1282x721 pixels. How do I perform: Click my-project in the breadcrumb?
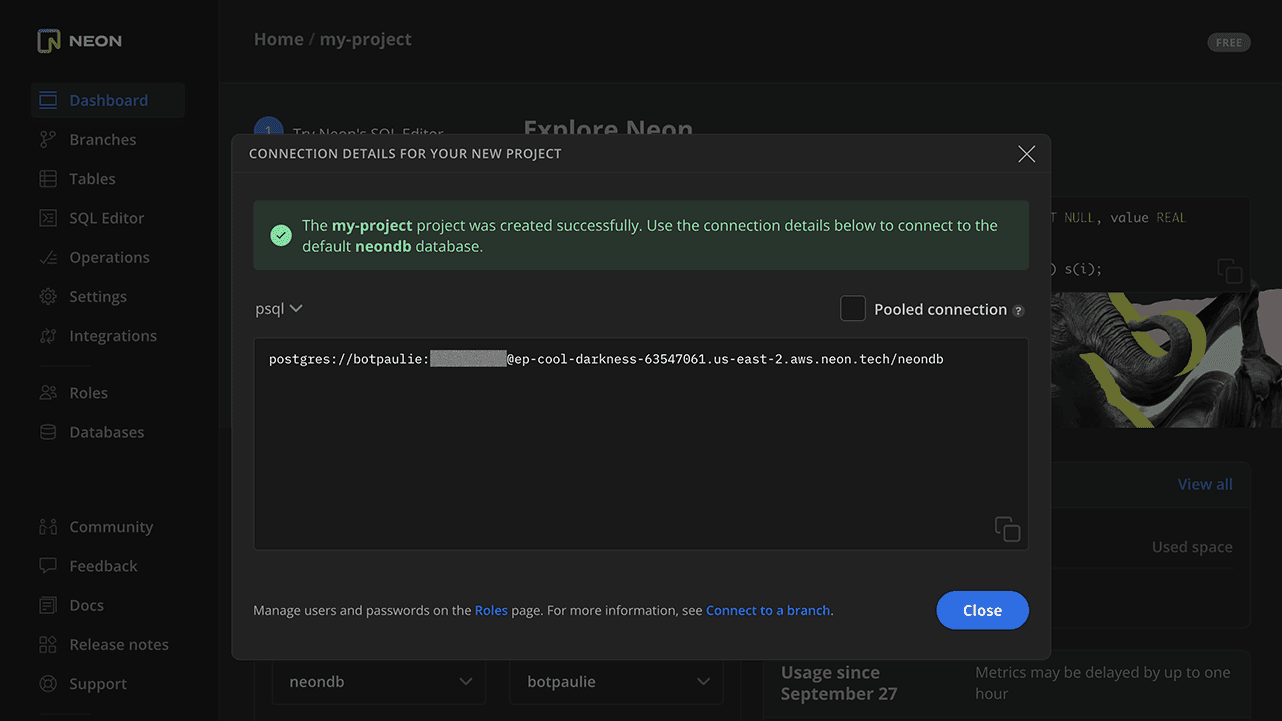pyautogui.click(x=366, y=40)
